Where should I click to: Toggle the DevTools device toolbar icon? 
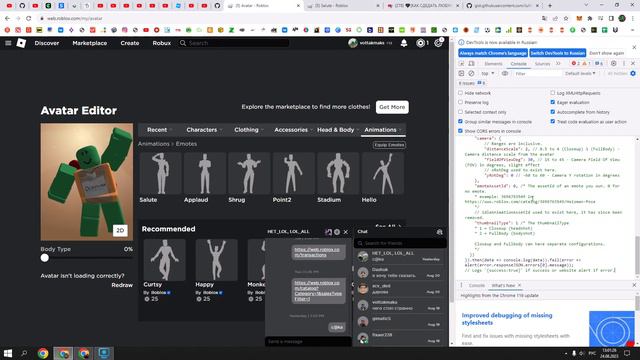471,64
